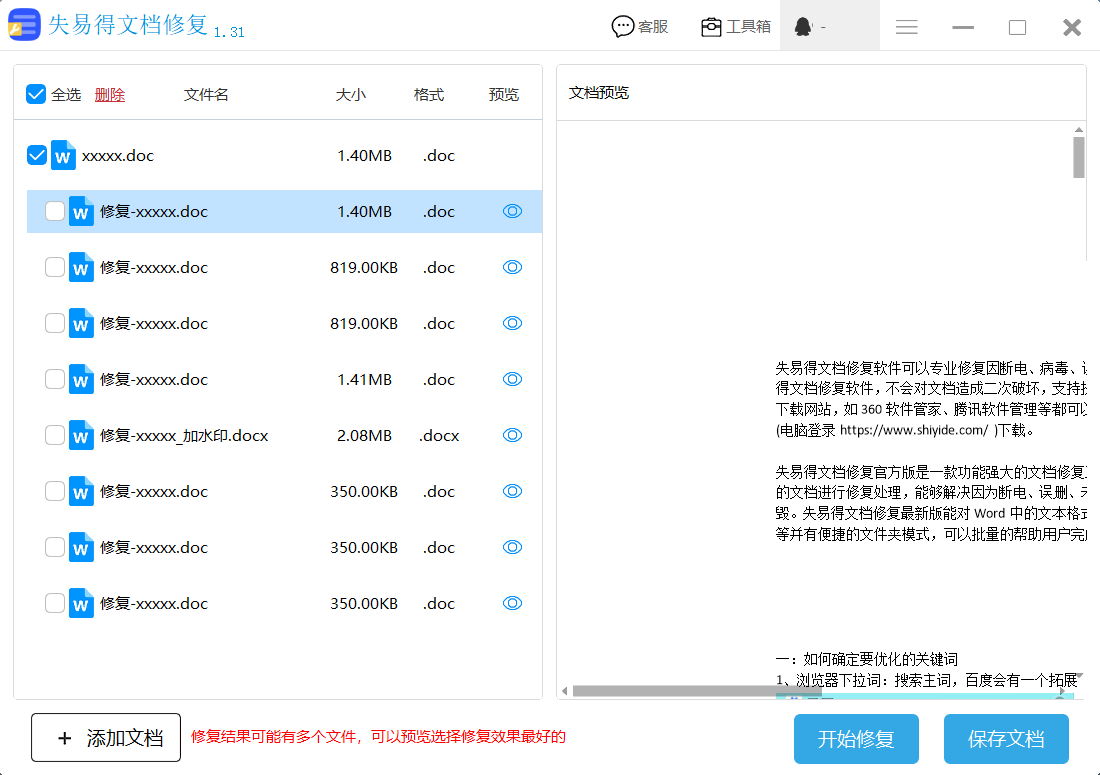Start repair with the 开始修复 button

click(856, 738)
